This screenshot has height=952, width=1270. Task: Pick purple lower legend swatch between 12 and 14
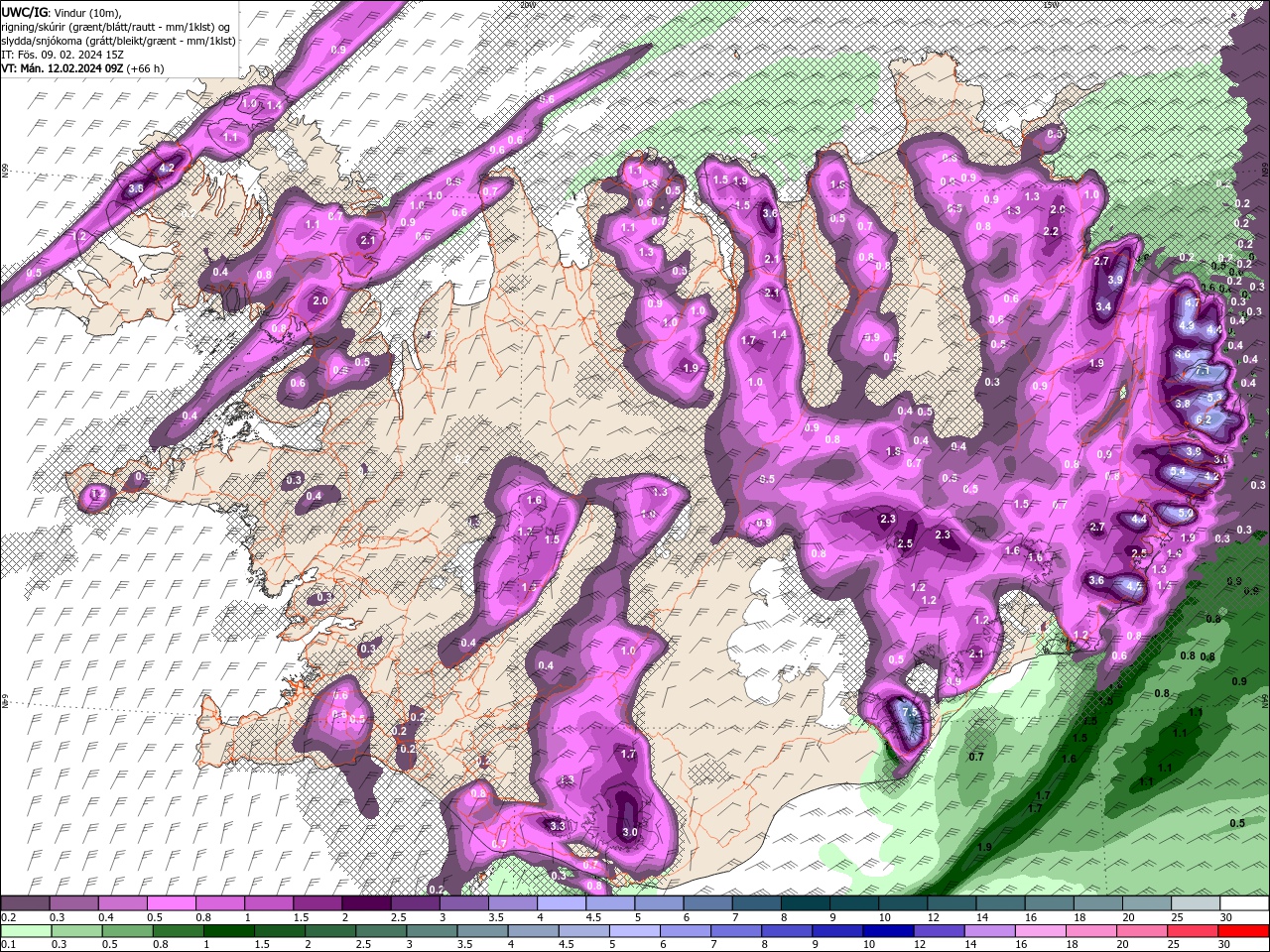click(x=938, y=930)
